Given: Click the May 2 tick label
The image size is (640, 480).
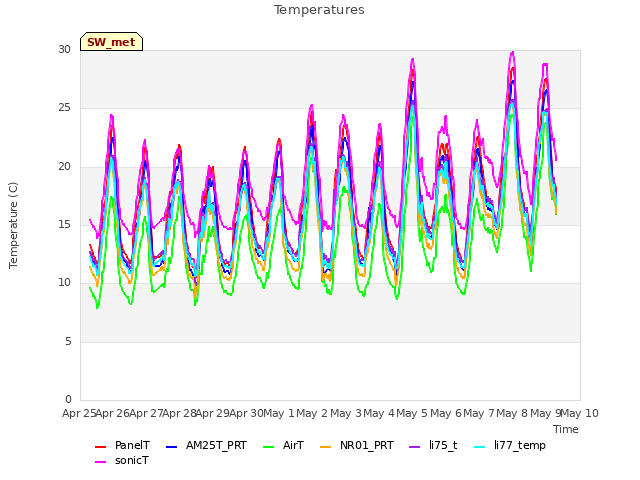Looking at the screenshot, I should 312,413.
